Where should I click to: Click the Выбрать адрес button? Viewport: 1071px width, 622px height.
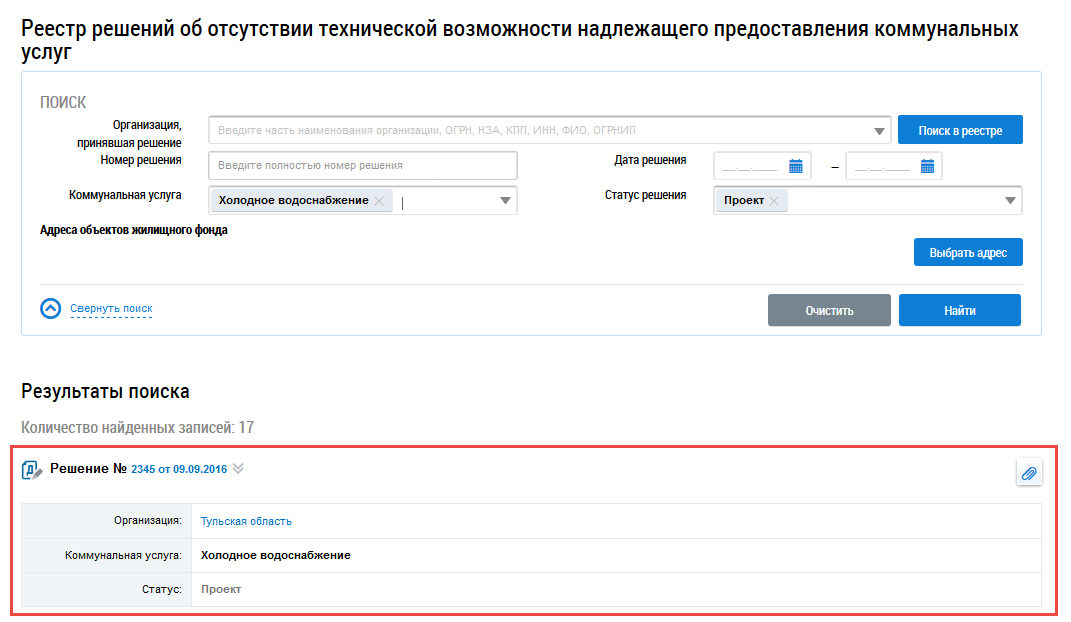point(967,253)
